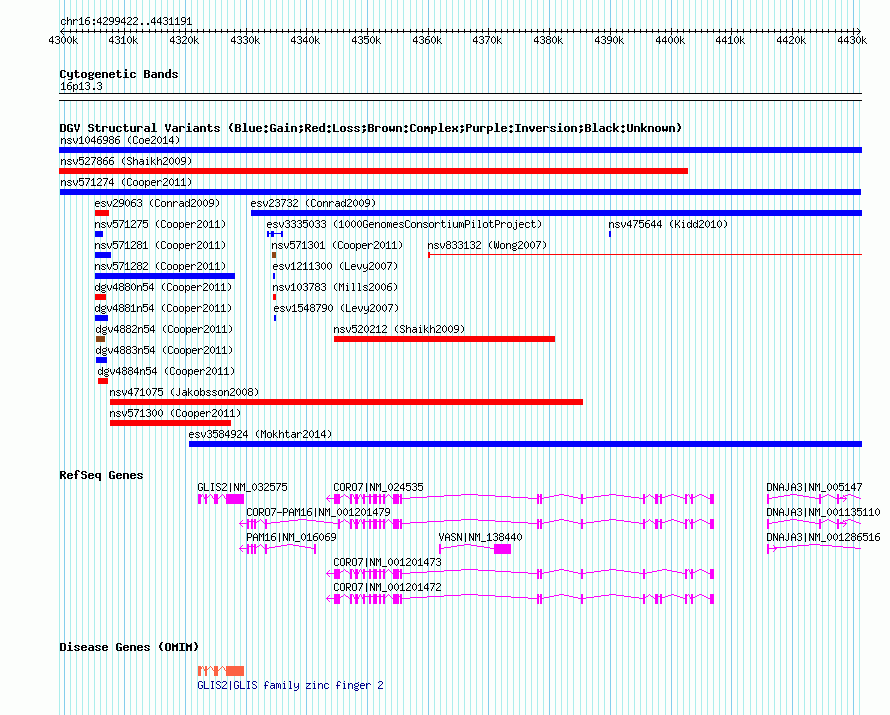Image resolution: width=890 pixels, height=715 pixels.
Task: Open dgv4883n54 (Cooper2011) variant label
Action: 164,350
